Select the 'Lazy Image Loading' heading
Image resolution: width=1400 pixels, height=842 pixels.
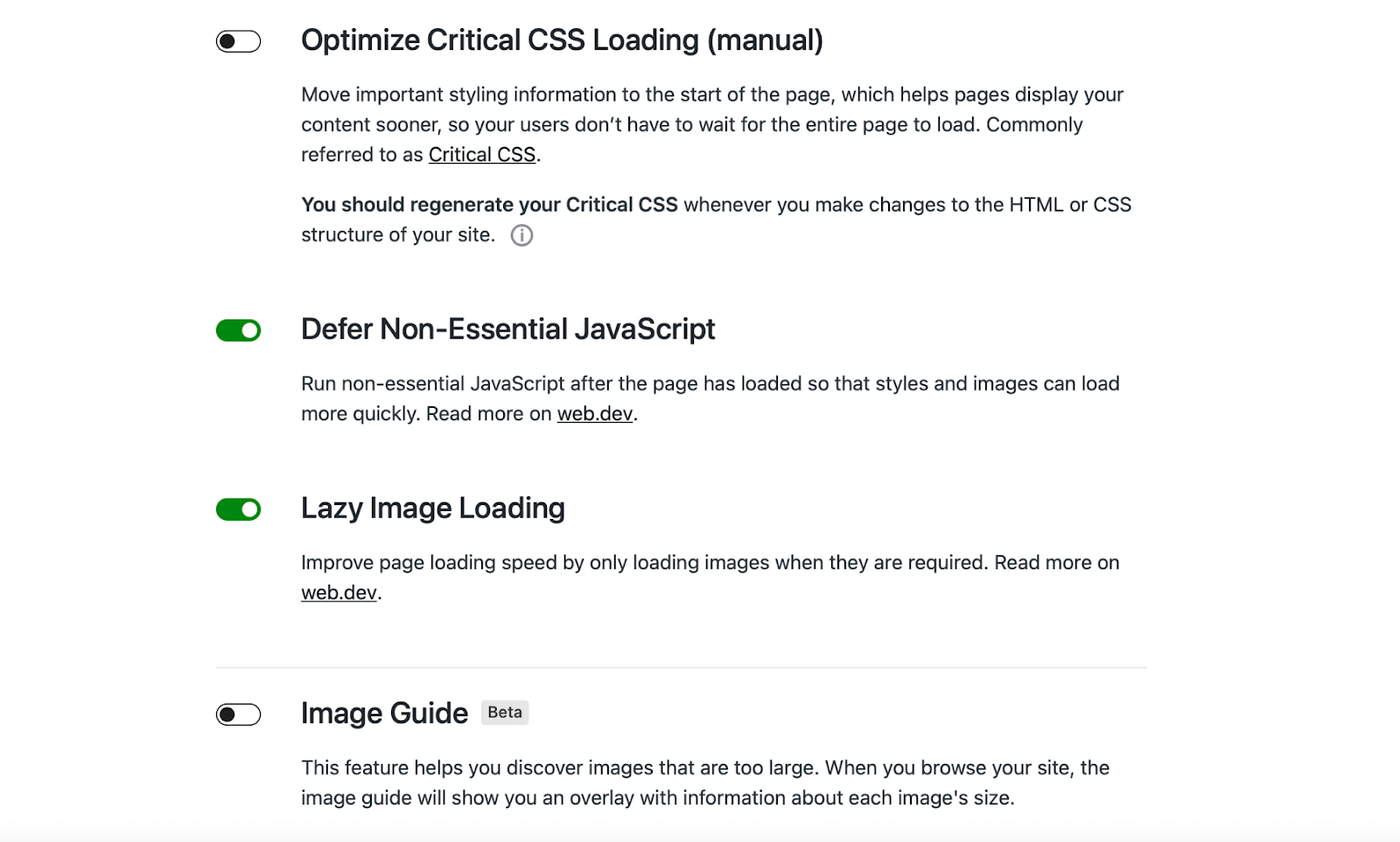click(433, 509)
